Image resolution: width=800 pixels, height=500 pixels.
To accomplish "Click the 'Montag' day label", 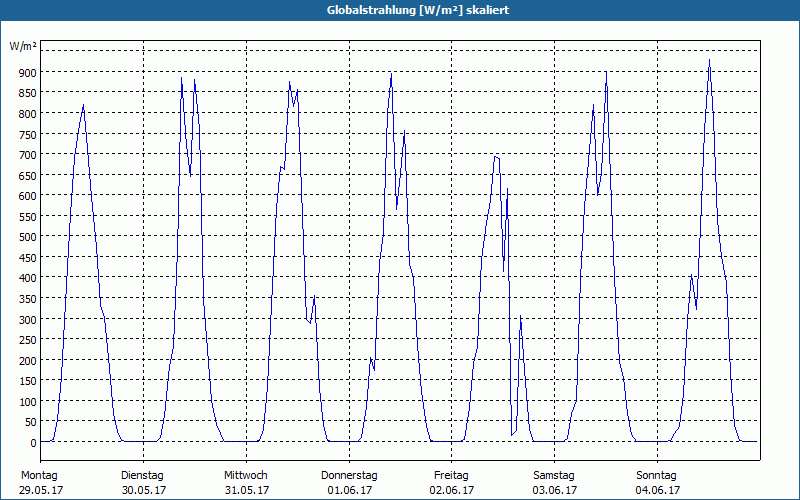I will [39, 476].
